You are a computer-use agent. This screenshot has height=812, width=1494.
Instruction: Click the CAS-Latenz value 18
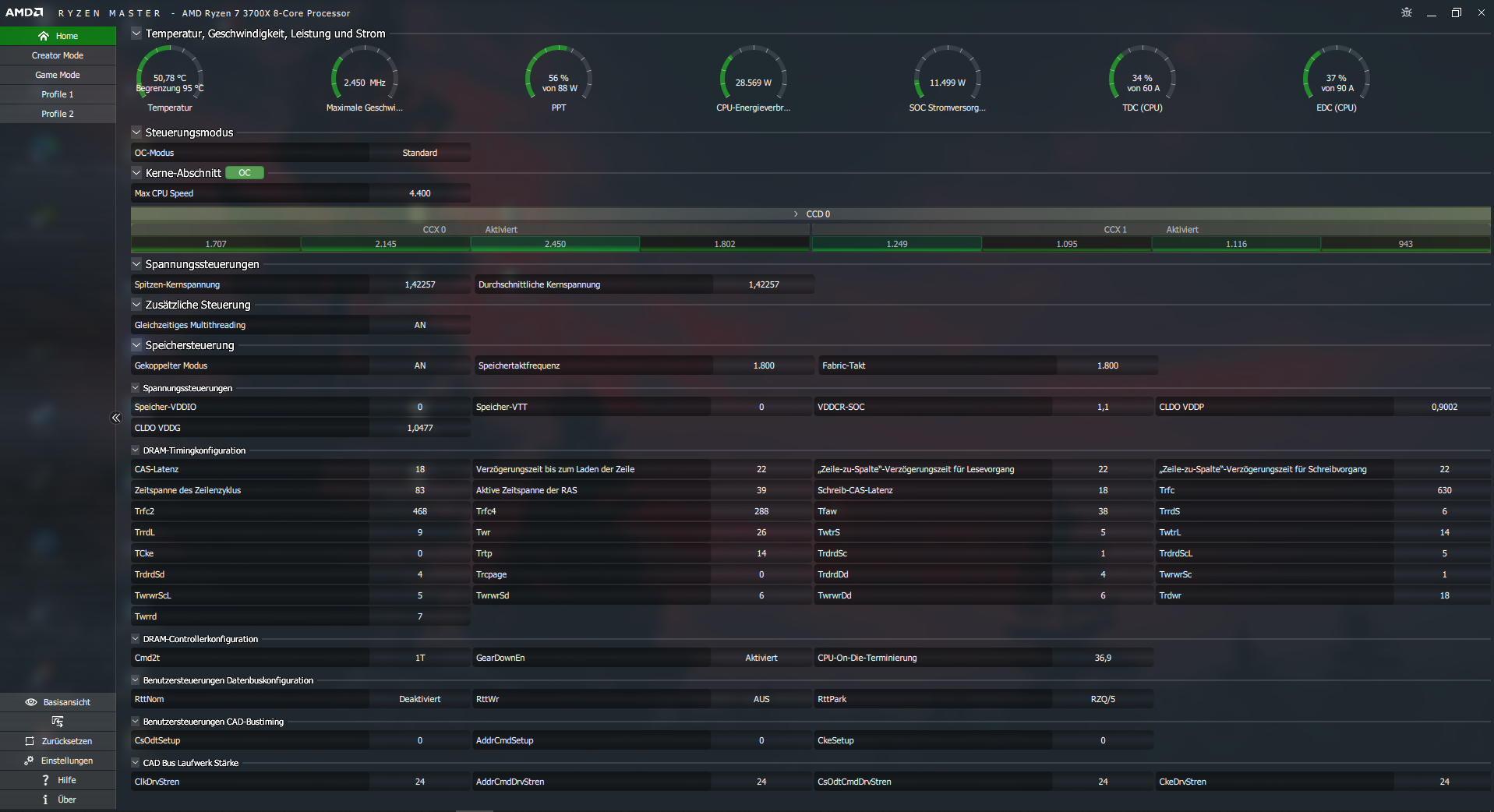[x=420, y=469]
